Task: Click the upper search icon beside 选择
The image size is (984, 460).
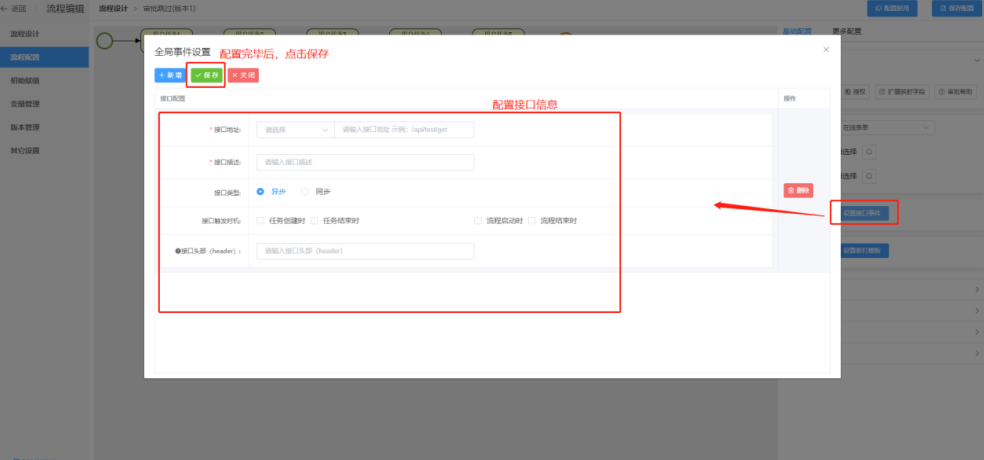Action: click(869, 152)
